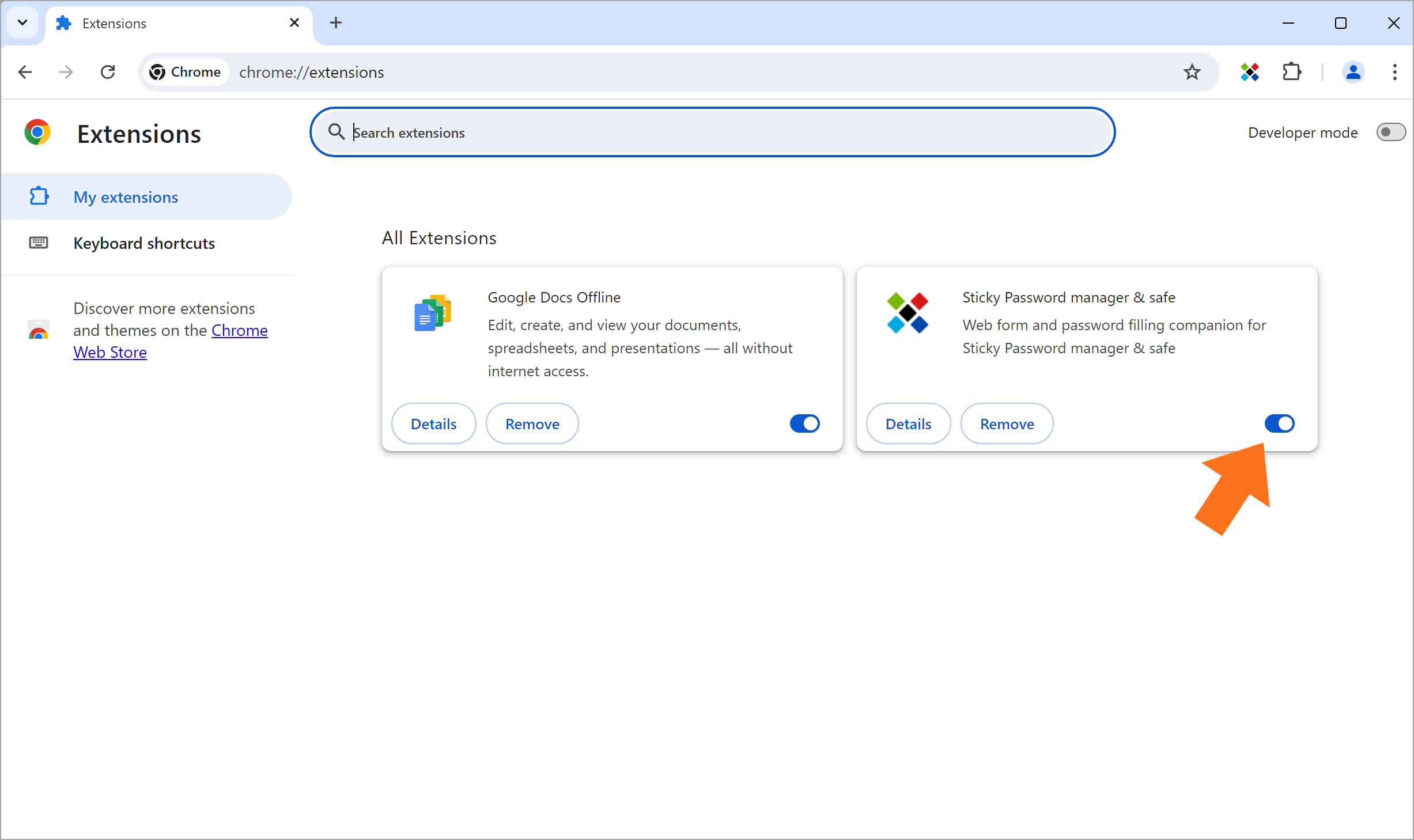Click the Chrome site info chip
The width and height of the screenshot is (1414, 840).
tap(186, 72)
